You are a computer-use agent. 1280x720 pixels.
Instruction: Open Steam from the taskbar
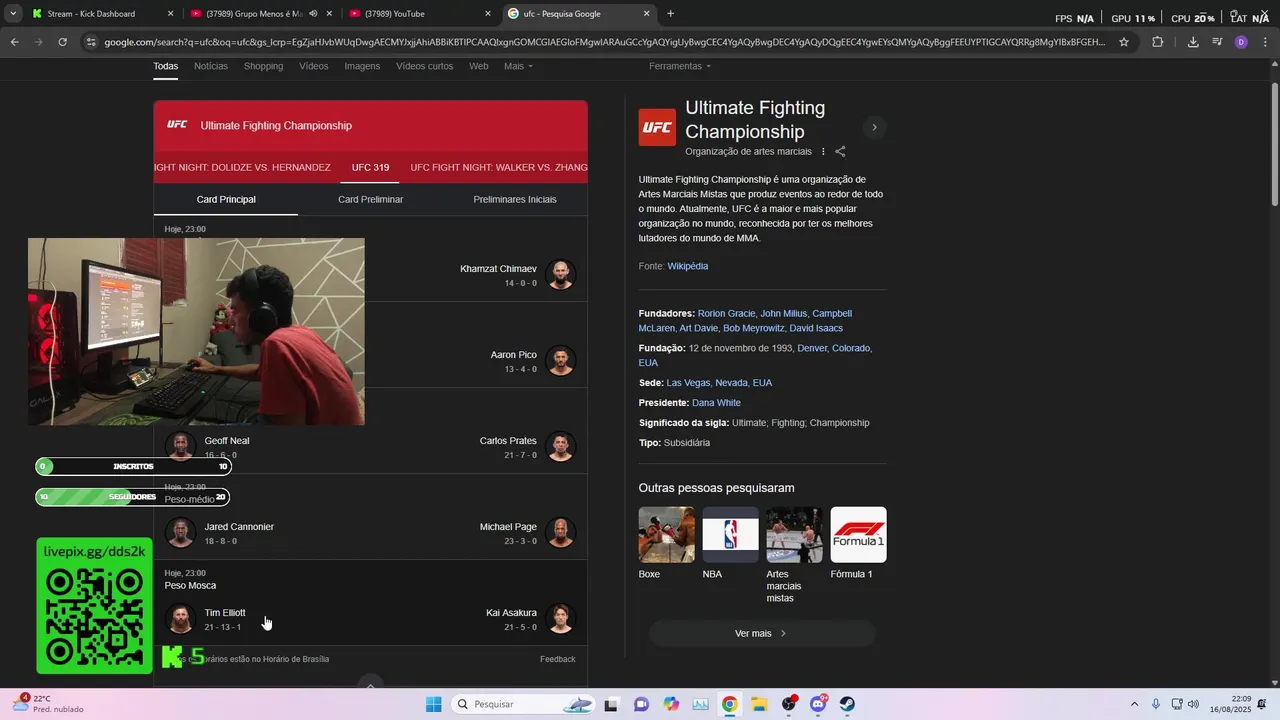[x=847, y=704]
